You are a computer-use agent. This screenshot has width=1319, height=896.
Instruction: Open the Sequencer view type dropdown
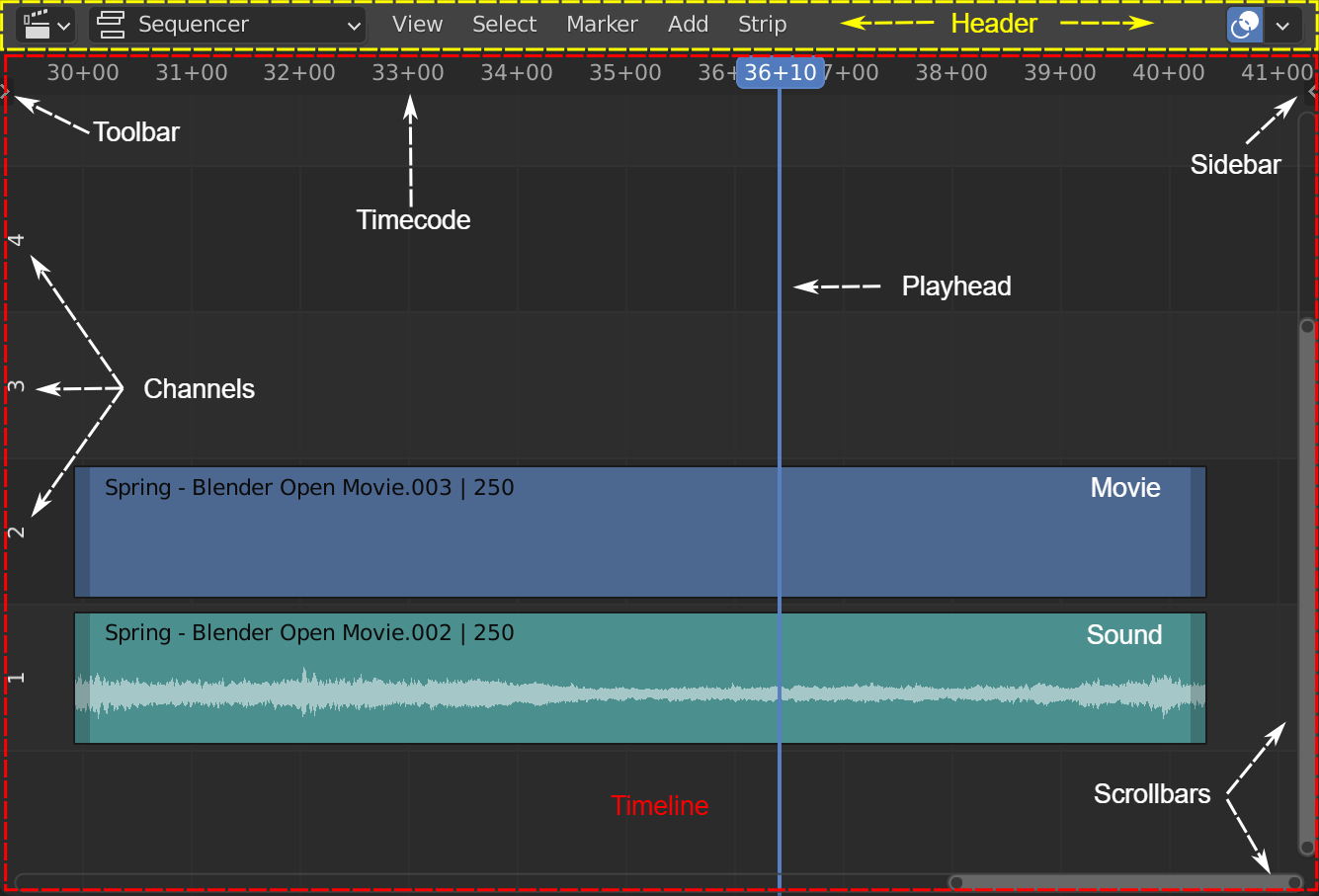227,25
